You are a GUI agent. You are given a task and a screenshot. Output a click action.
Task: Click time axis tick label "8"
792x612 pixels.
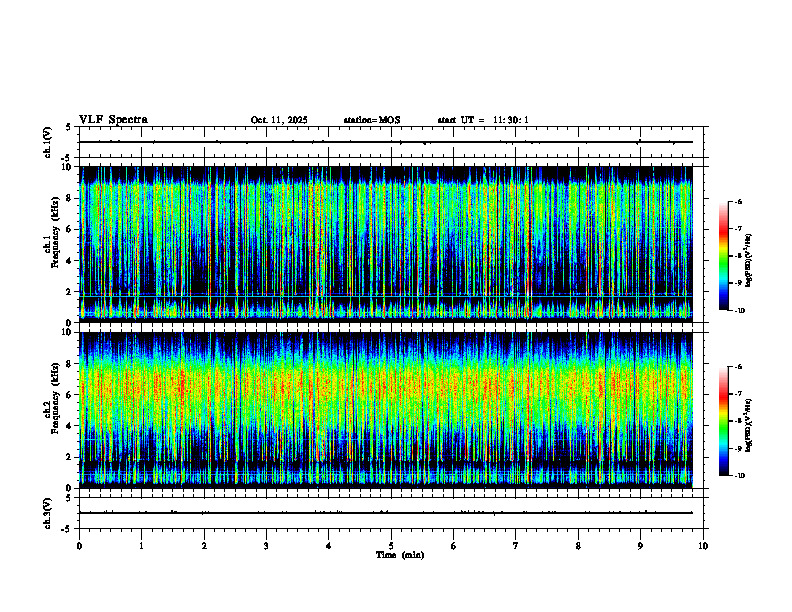(578, 546)
